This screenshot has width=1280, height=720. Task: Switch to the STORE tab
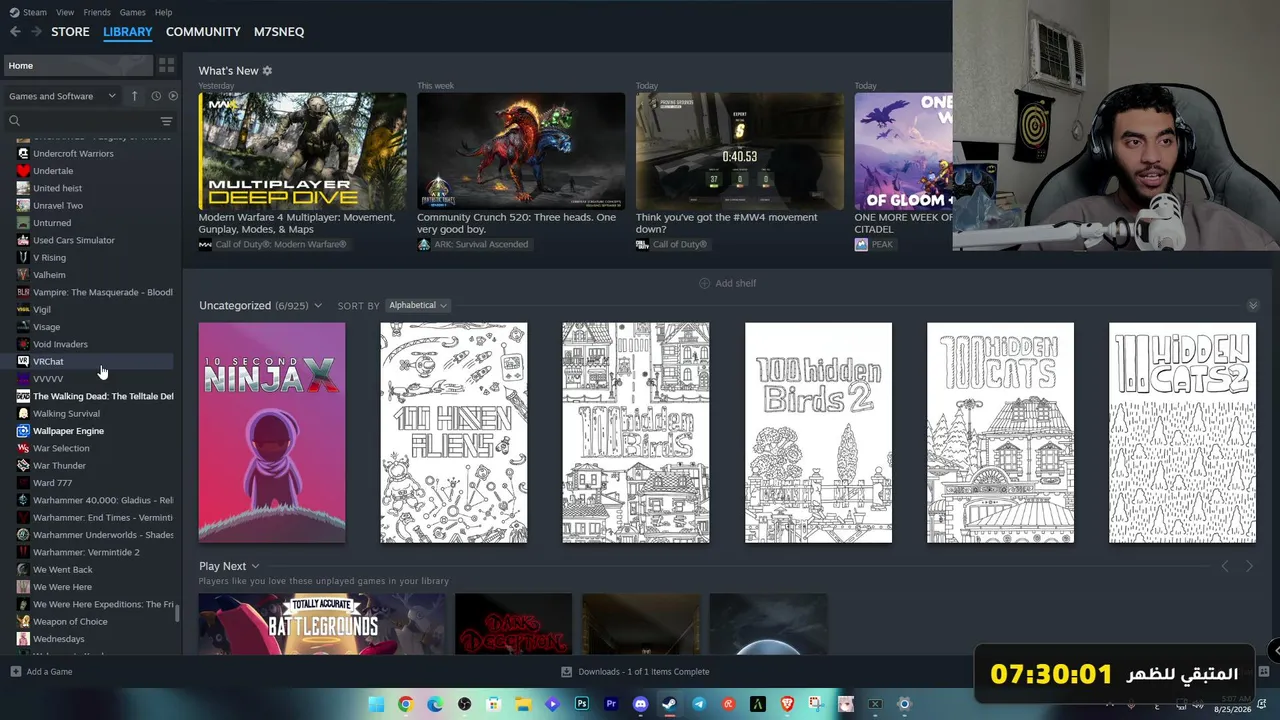(70, 32)
